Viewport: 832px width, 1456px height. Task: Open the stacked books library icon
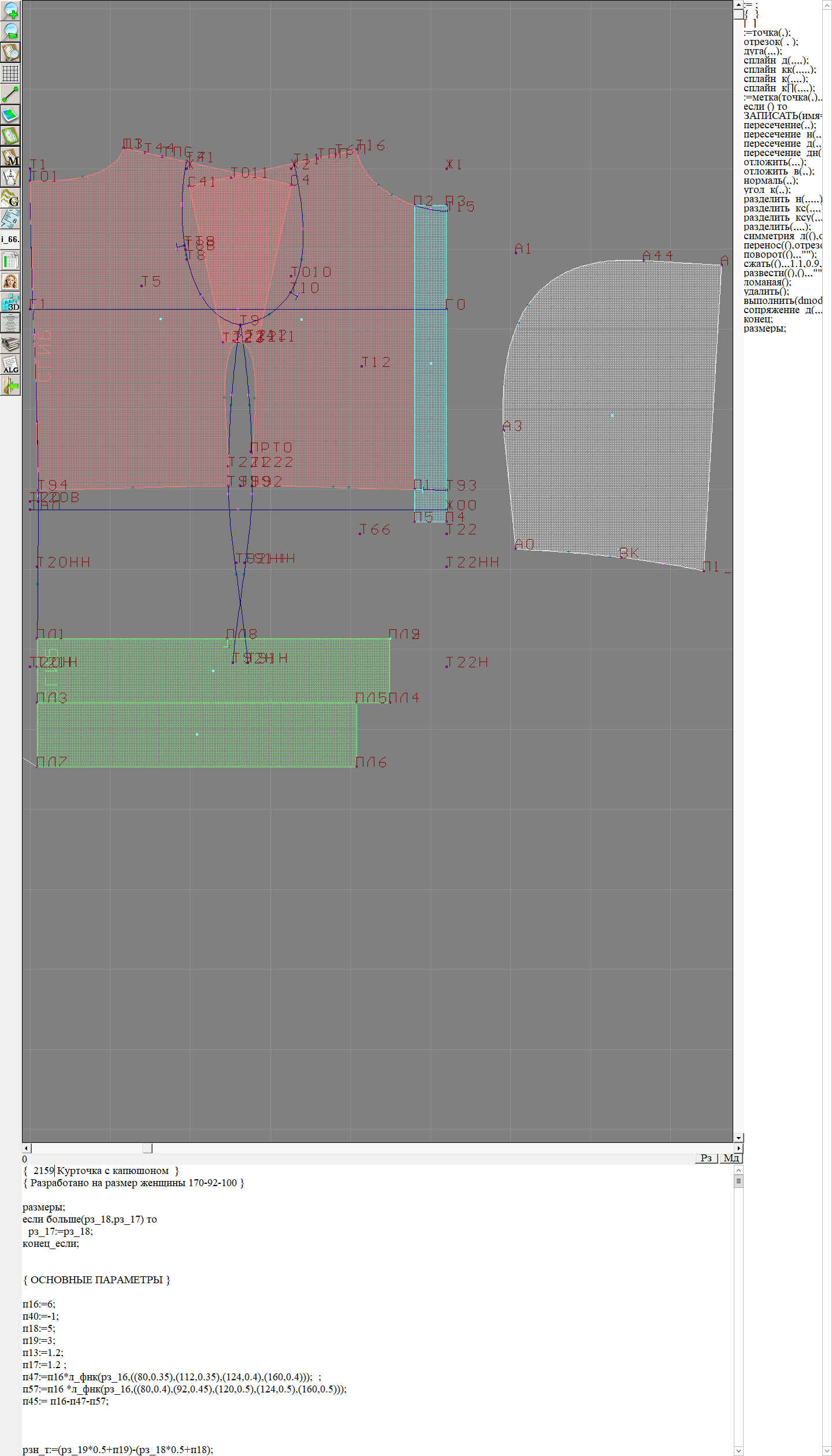pos(10,344)
